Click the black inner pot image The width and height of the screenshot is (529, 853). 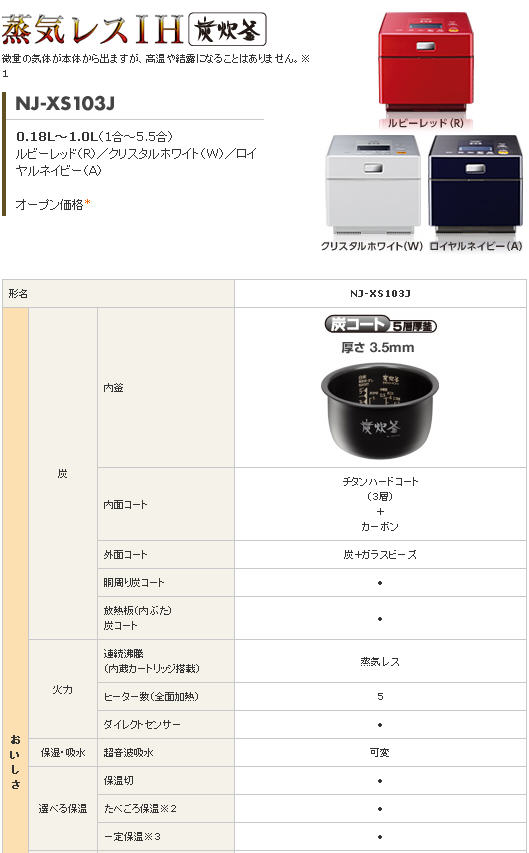tap(380, 410)
